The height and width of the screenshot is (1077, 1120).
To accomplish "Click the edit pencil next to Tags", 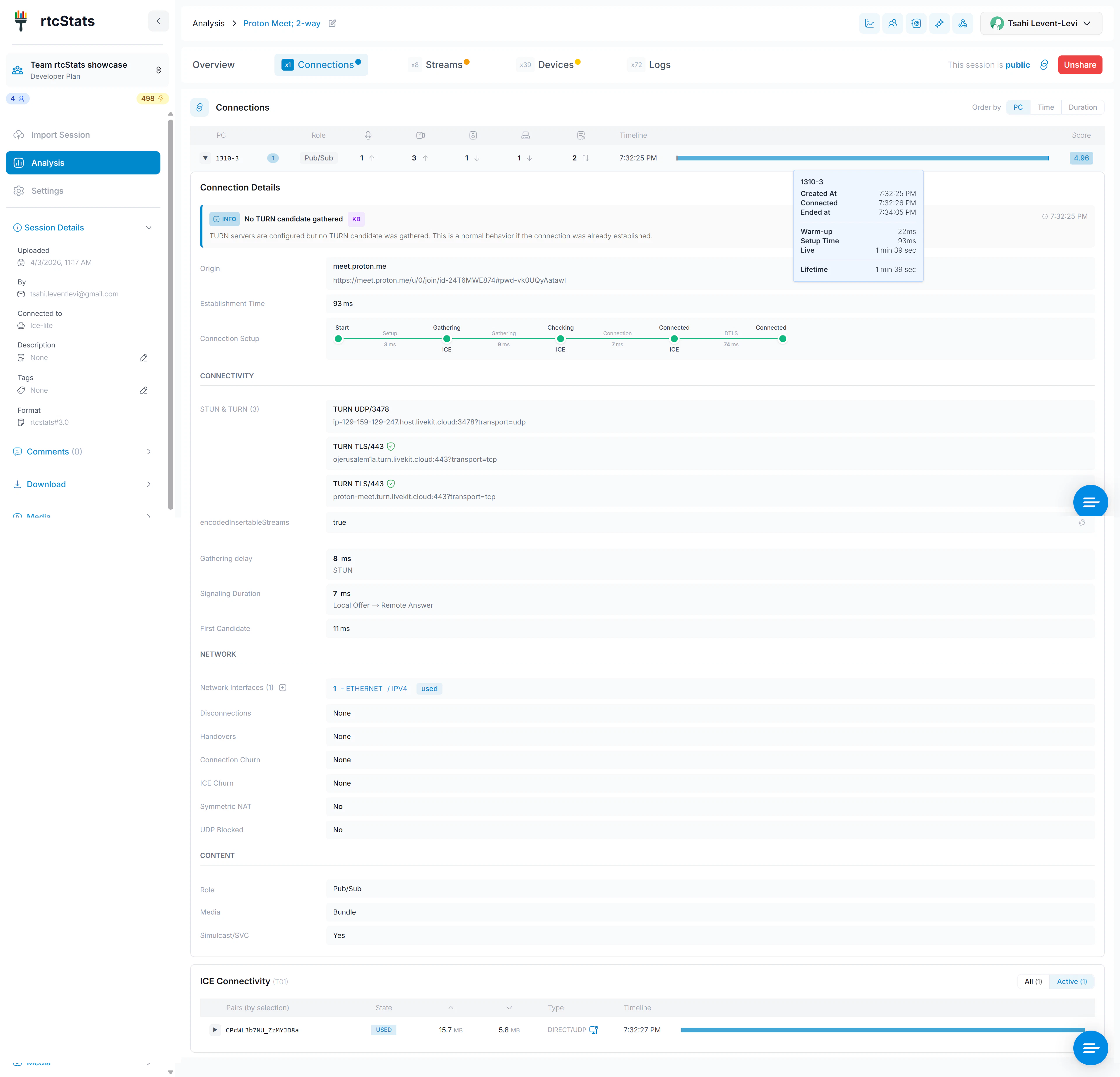I will [143, 390].
